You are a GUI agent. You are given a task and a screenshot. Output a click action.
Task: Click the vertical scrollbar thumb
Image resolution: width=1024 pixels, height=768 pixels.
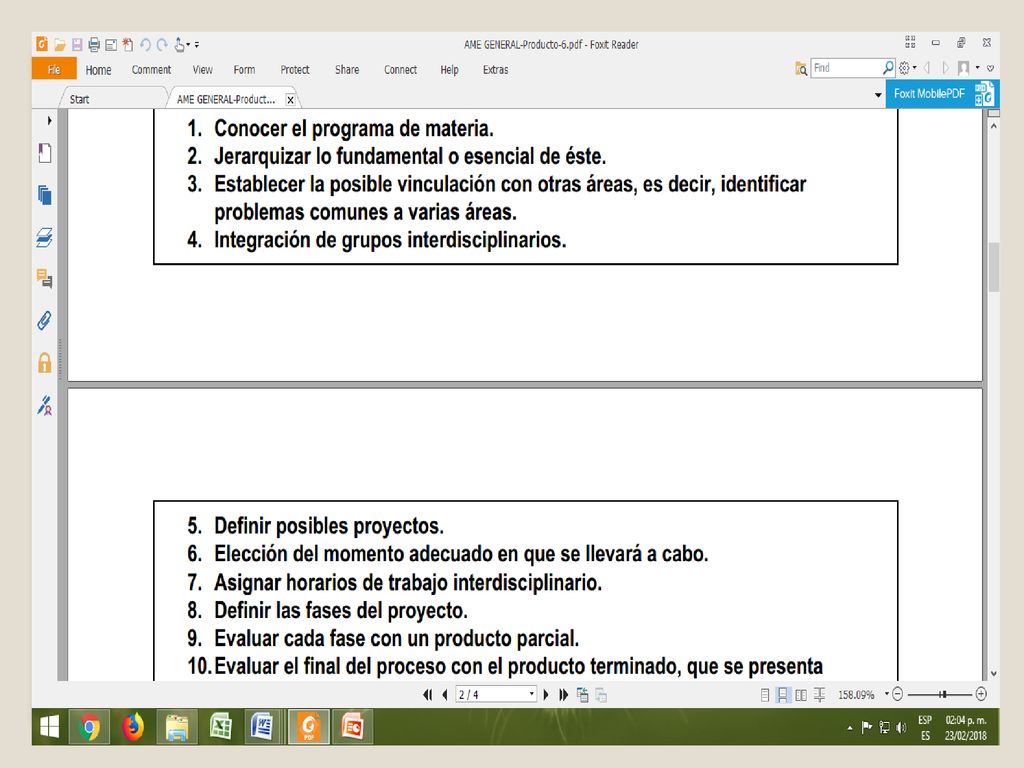[993, 267]
